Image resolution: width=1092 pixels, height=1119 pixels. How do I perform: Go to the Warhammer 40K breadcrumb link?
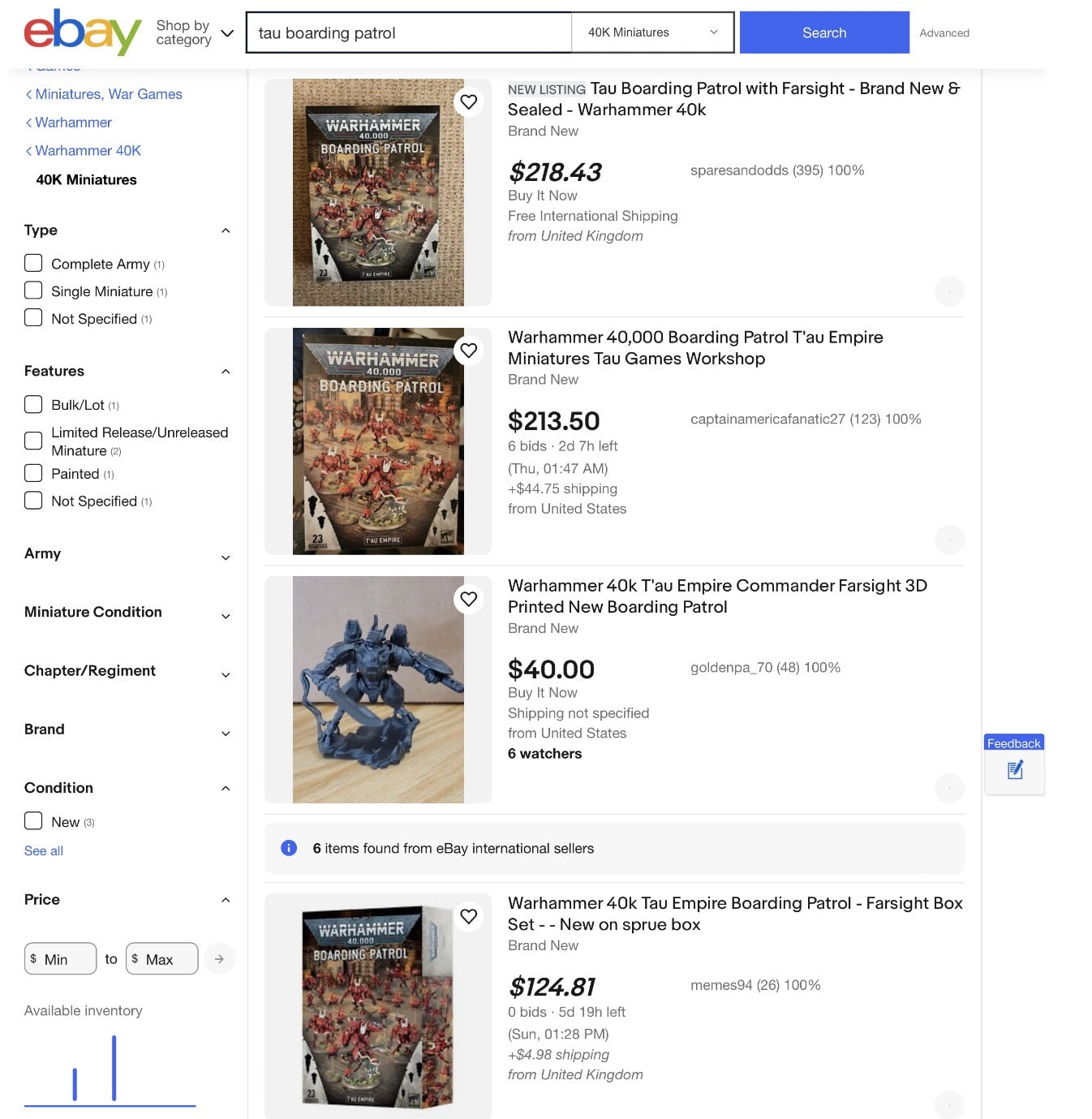click(84, 150)
